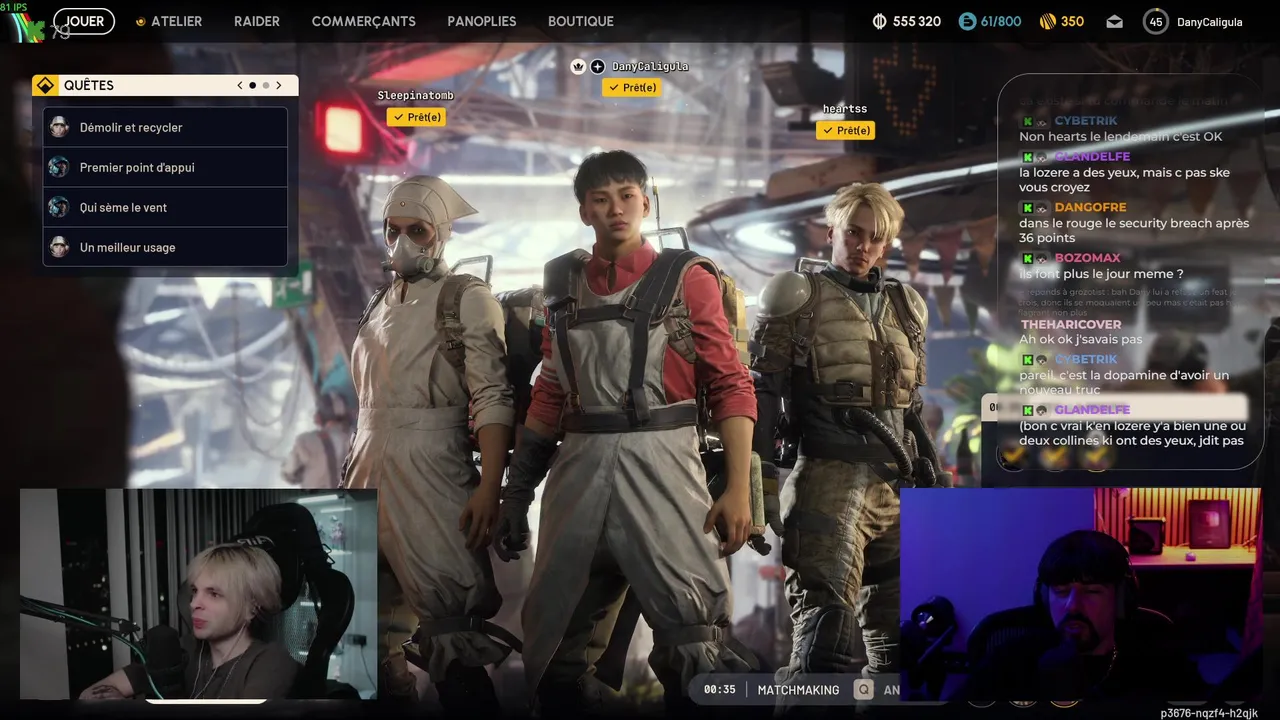Viewport: 1280px width, 720px height.
Task: Click the BOZOMAX chat username
Action: [1087, 258]
